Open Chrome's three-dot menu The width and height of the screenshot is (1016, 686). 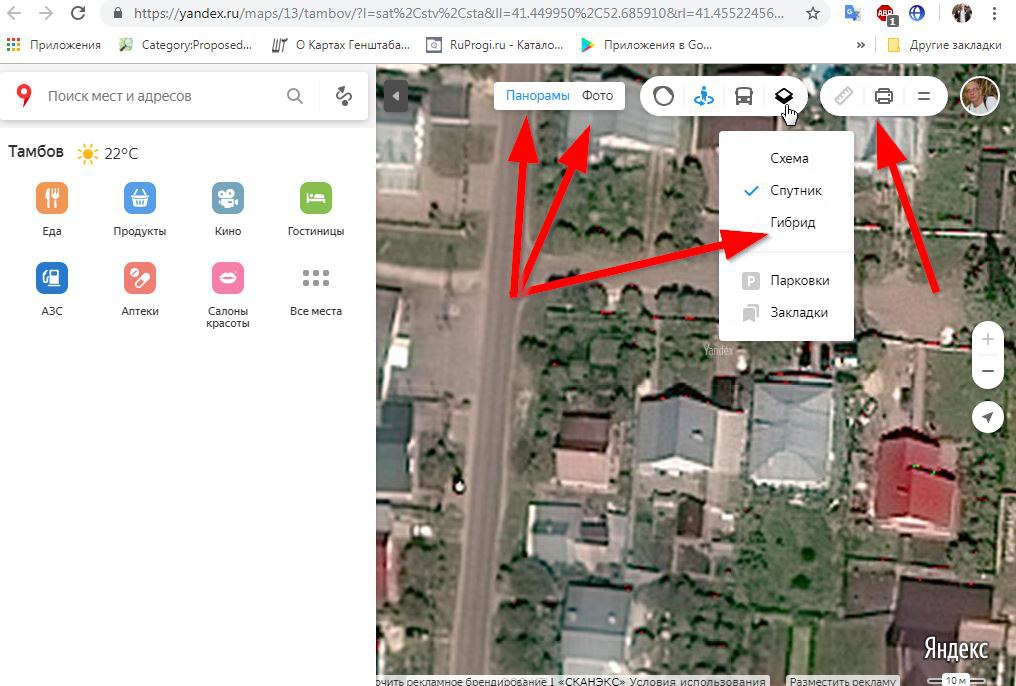click(x=995, y=13)
